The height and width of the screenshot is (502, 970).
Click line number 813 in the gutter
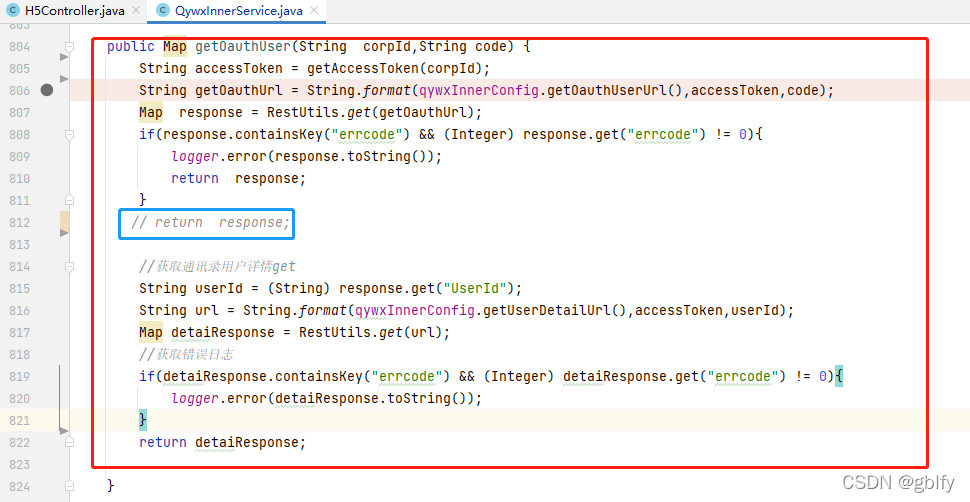pyautogui.click(x=20, y=245)
